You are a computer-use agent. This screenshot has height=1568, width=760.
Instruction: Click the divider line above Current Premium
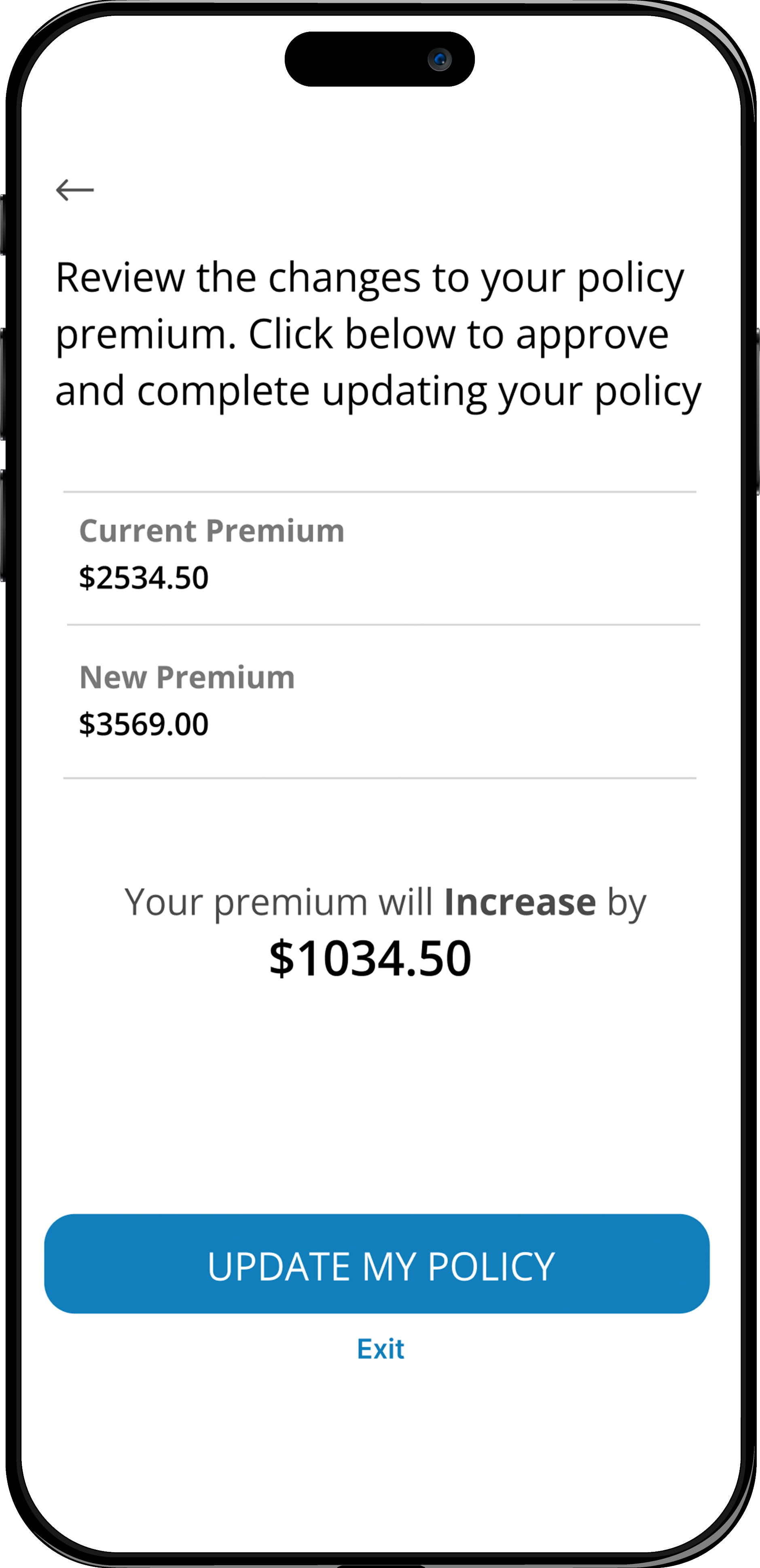tap(380, 492)
